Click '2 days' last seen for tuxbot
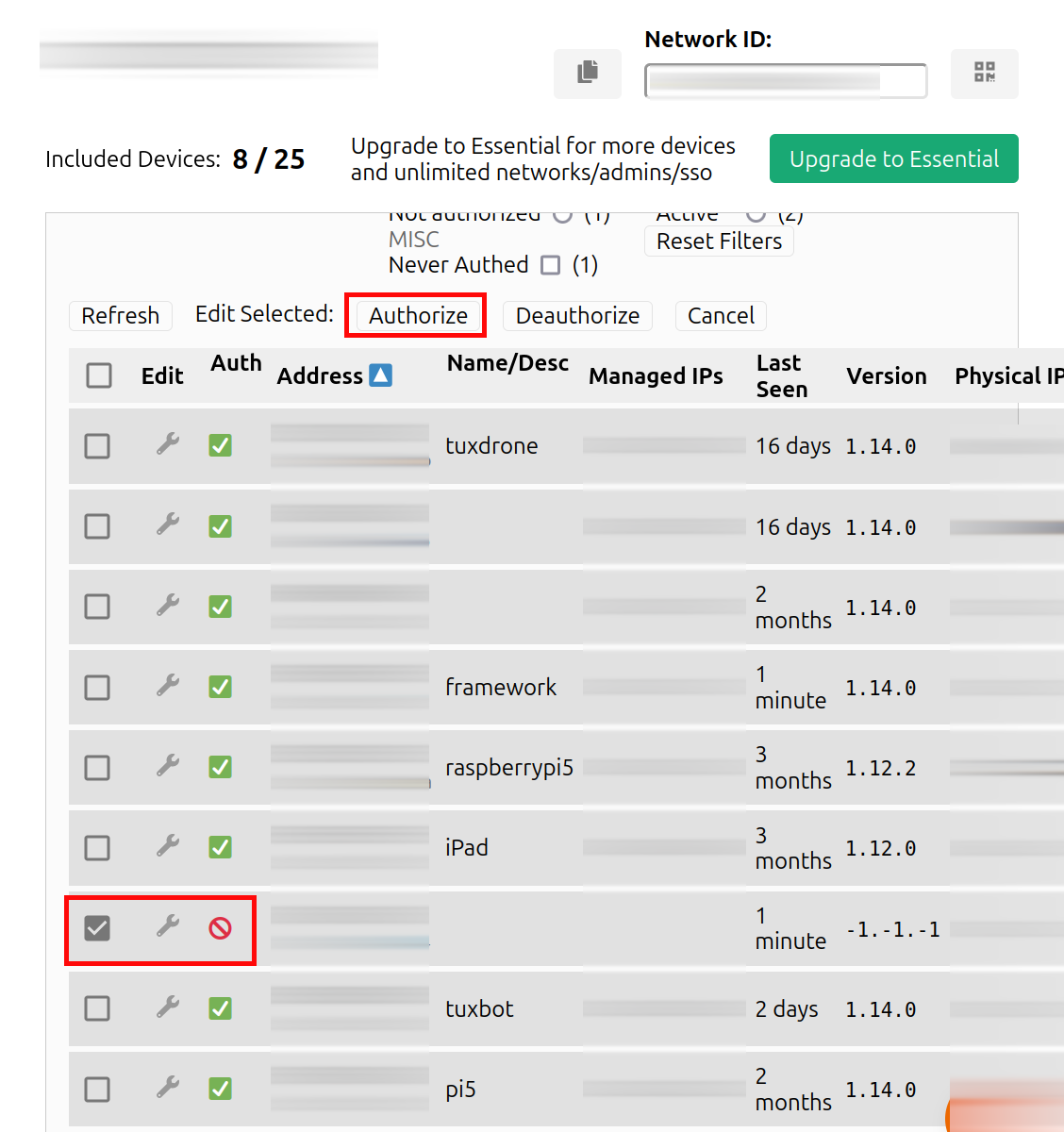The height and width of the screenshot is (1132, 1064). tap(787, 1009)
